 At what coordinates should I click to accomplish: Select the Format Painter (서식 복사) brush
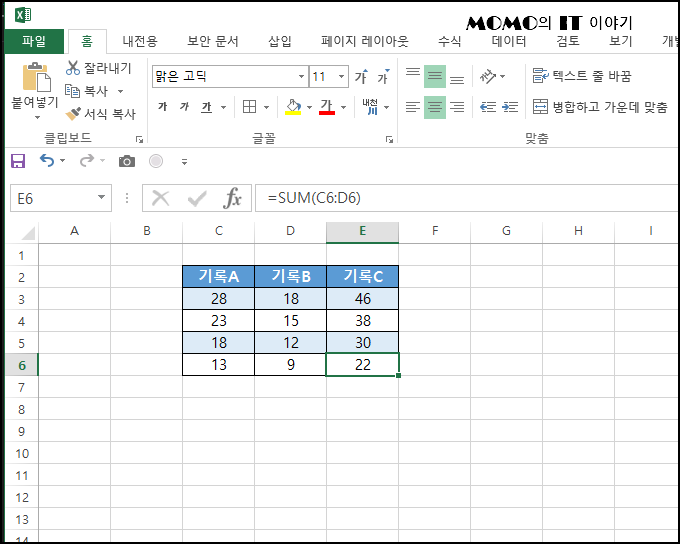73,114
